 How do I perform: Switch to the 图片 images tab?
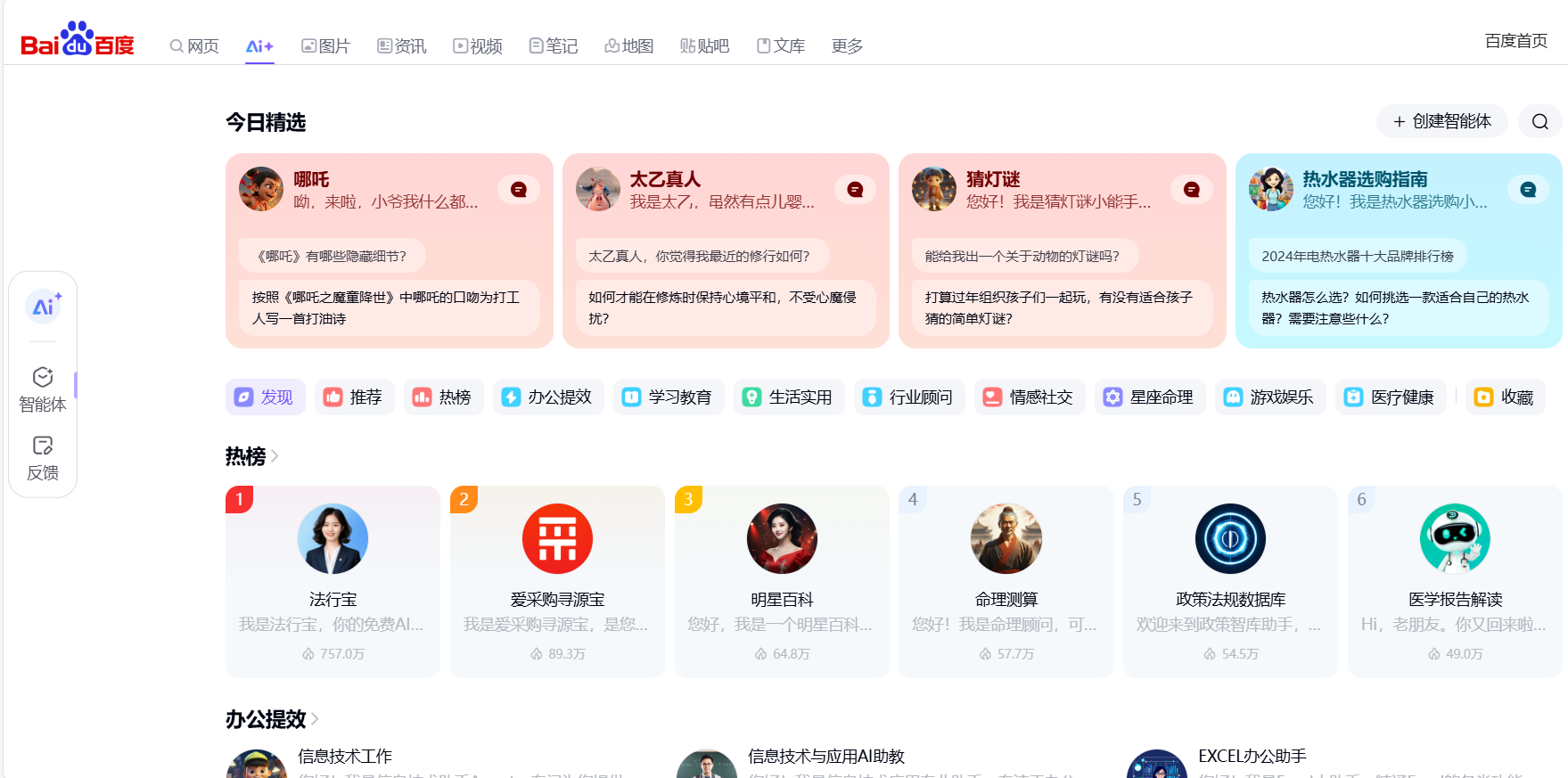click(x=325, y=46)
